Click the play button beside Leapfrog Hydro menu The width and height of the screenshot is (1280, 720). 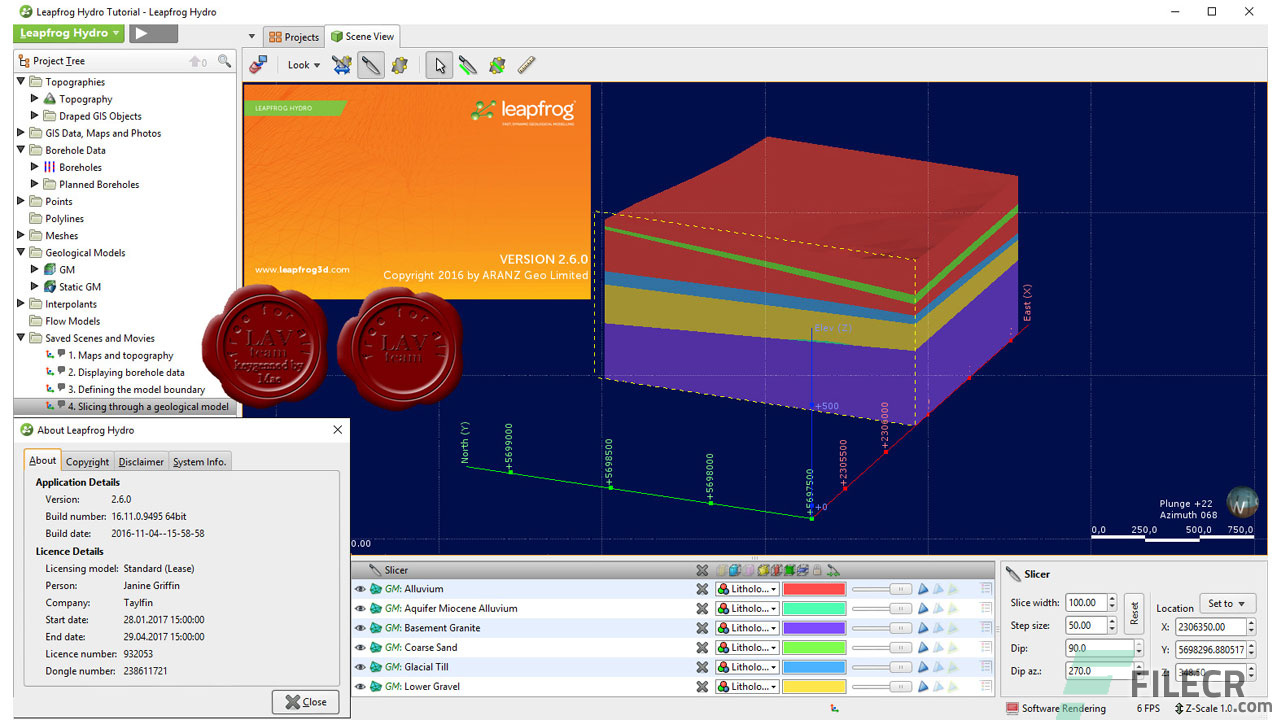coord(153,33)
